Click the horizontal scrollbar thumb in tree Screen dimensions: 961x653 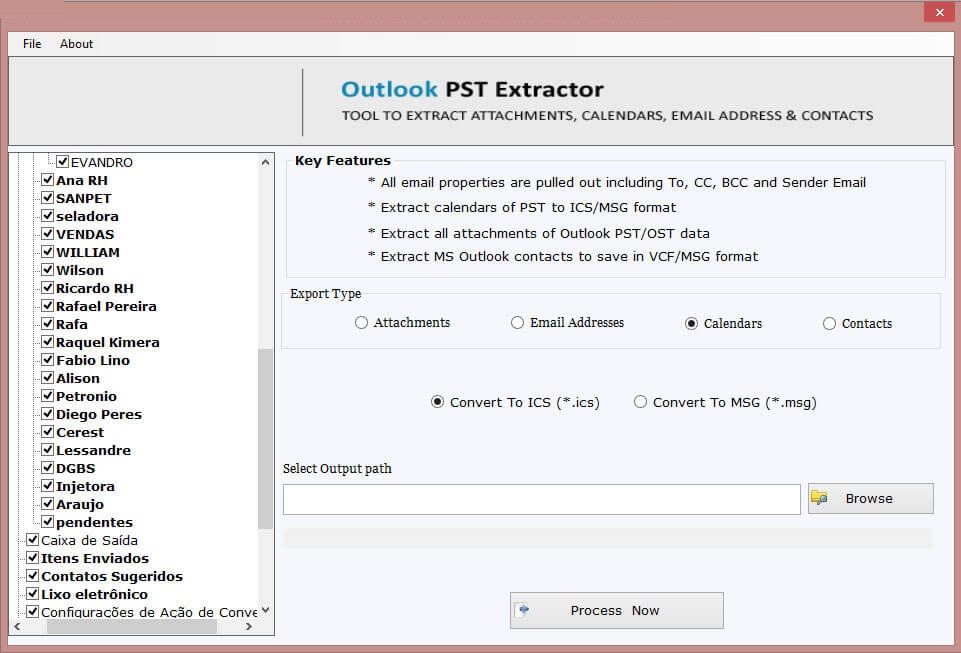coord(132,627)
